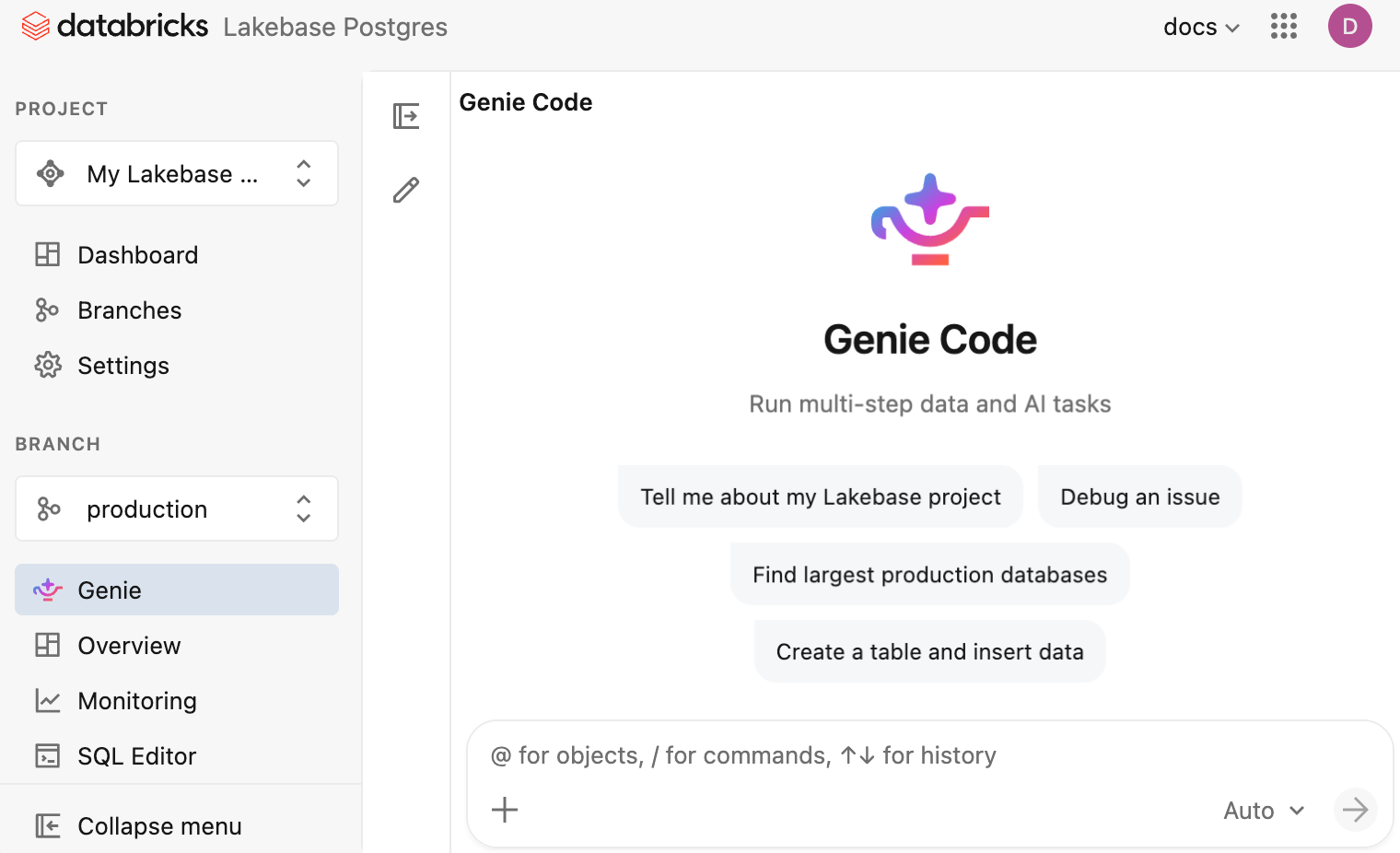1400x853 pixels.
Task: Collapse the sidebar menu
Action: tap(177, 825)
